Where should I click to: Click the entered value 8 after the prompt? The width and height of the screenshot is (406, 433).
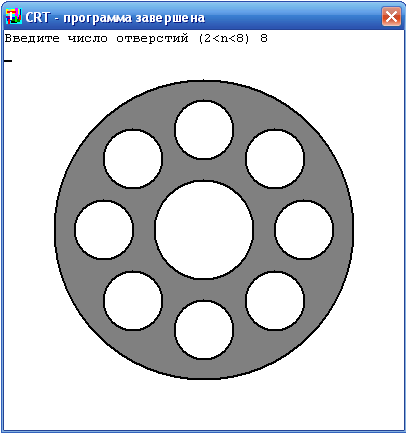[x=264, y=39]
